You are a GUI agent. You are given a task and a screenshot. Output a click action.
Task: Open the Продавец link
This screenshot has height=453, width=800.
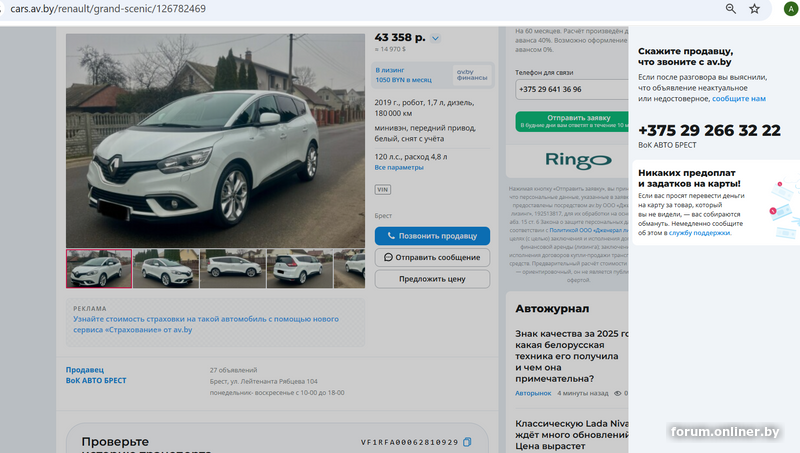tap(85, 370)
